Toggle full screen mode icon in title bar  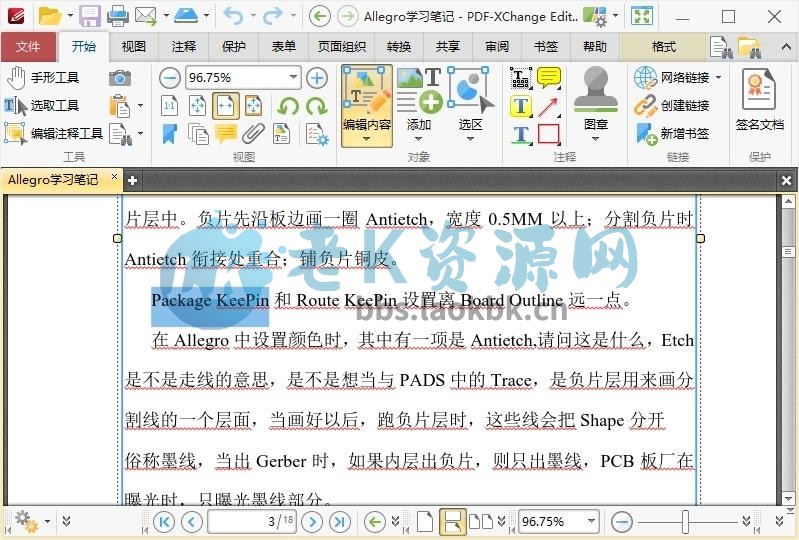point(642,16)
